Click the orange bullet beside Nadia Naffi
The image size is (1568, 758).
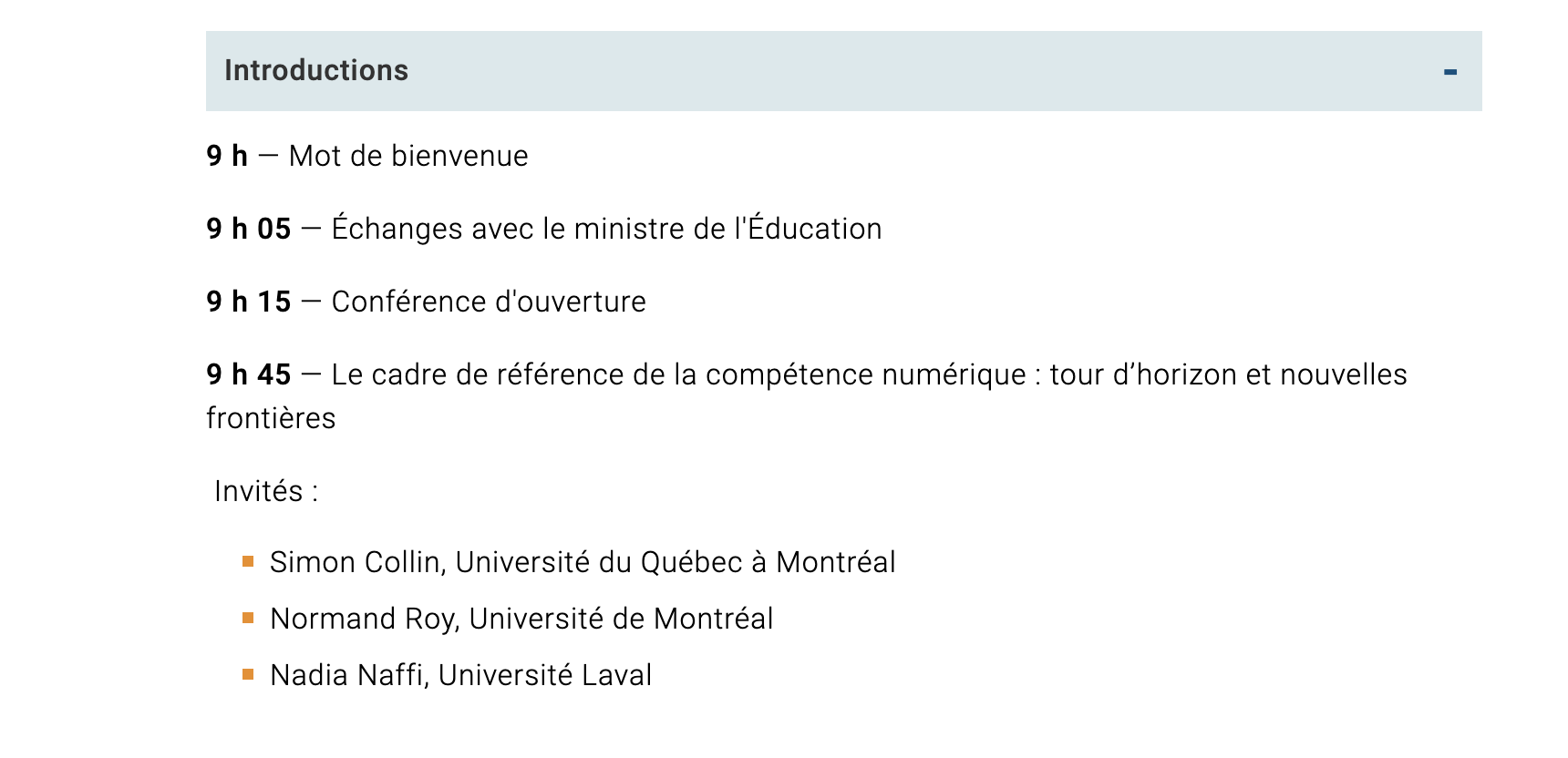point(248,675)
